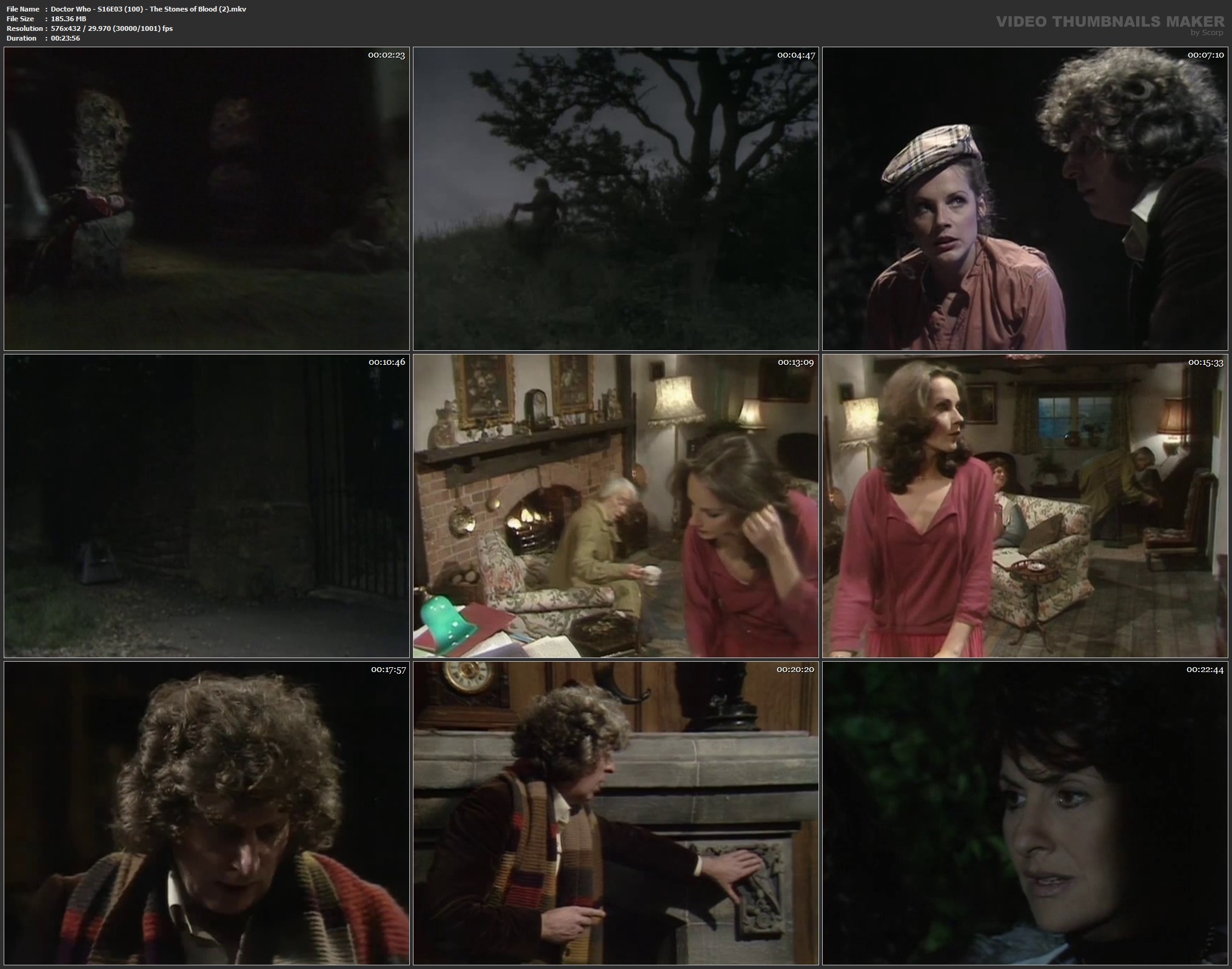The height and width of the screenshot is (969, 1232).
Task: Select the thumbnail at 00:15:33
Action: click(x=1025, y=506)
